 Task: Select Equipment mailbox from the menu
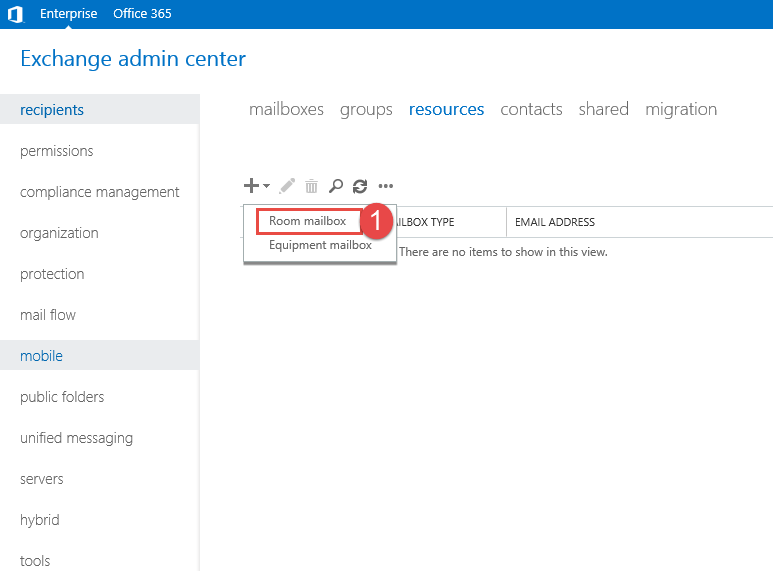(320, 245)
